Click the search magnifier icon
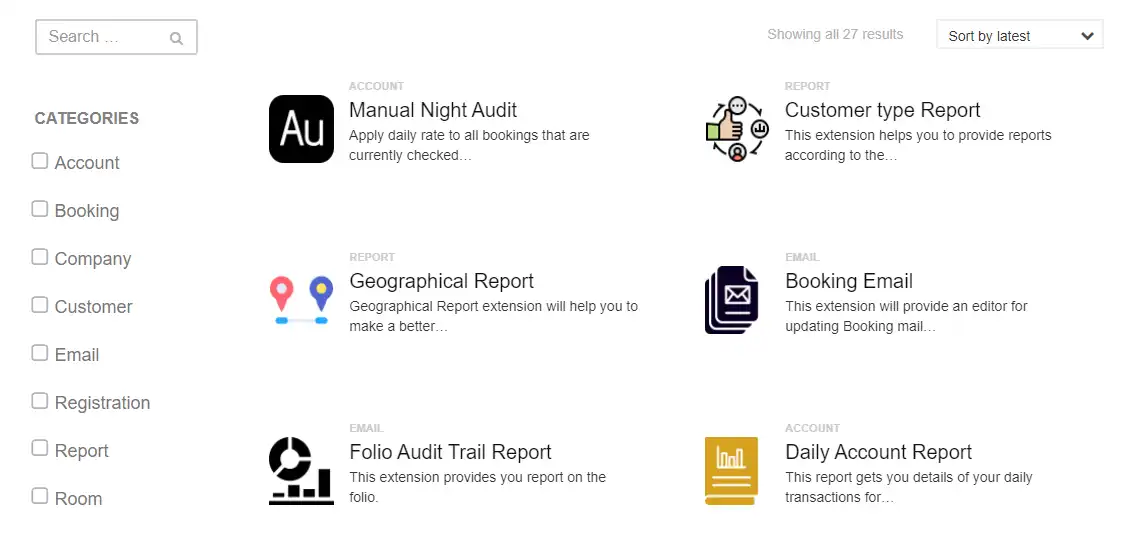1142x534 pixels. tap(176, 39)
